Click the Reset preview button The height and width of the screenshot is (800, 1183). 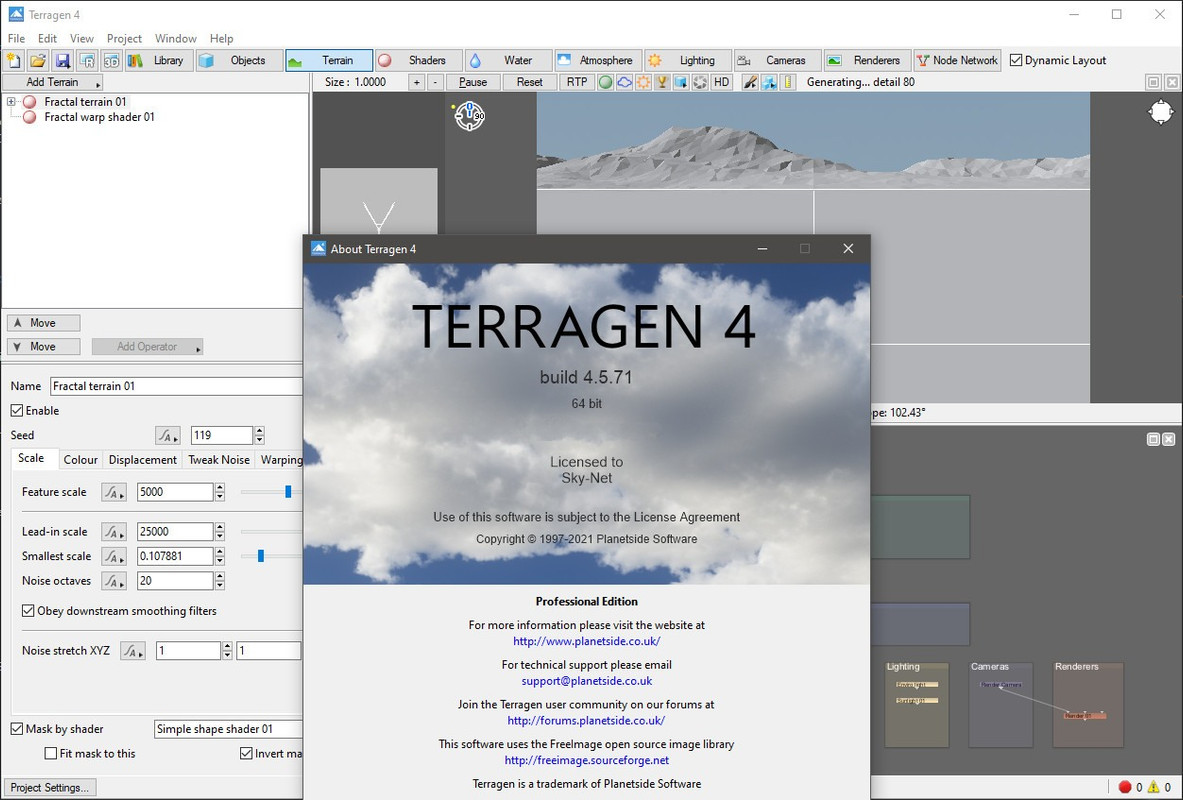click(530, 82)
